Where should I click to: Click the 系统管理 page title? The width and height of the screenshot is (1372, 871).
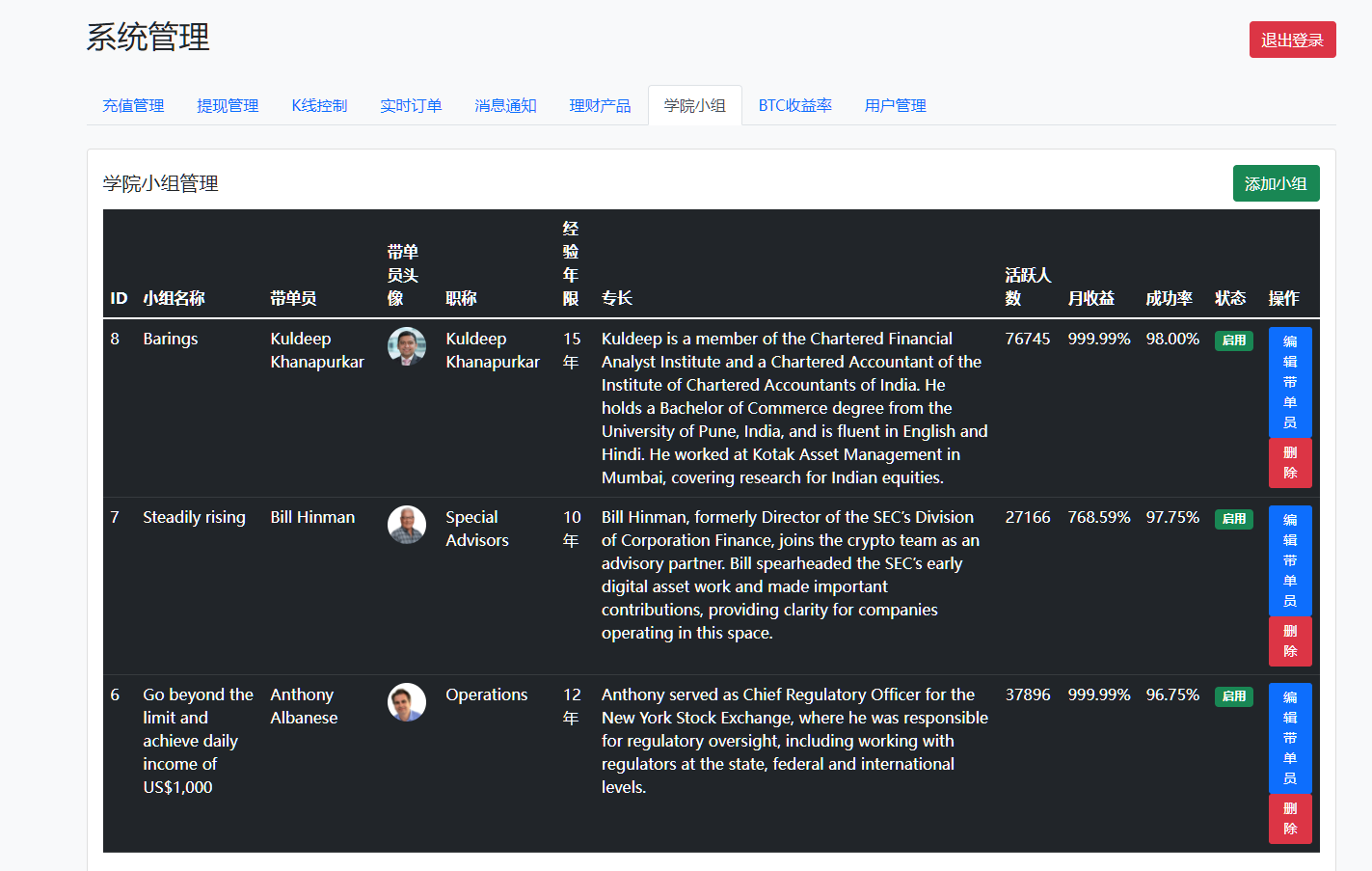coord(148,37)
